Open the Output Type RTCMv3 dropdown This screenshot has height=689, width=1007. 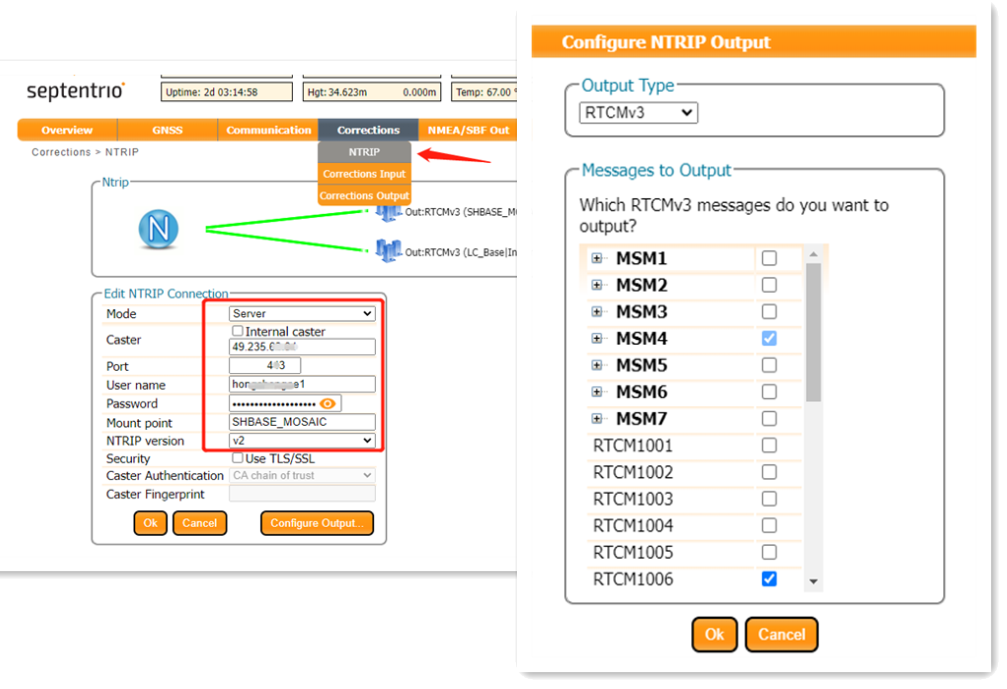coord(638,113)
